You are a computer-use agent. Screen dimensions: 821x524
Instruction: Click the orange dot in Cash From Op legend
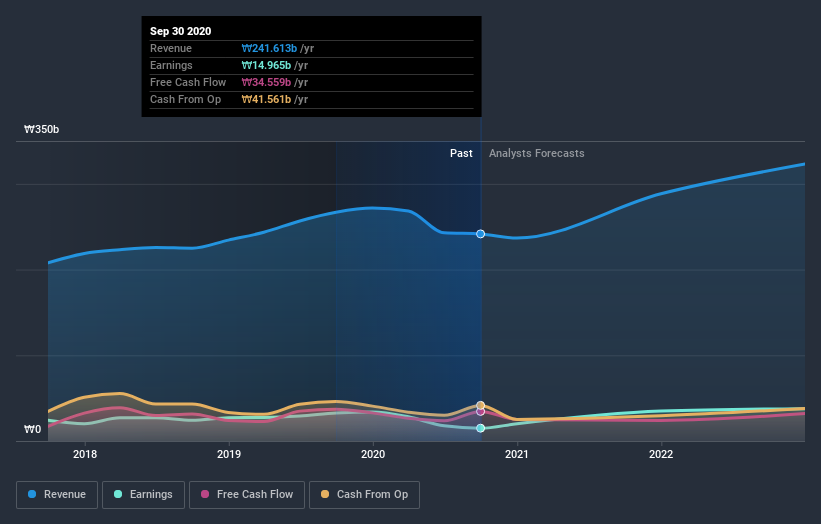[325, 494]
